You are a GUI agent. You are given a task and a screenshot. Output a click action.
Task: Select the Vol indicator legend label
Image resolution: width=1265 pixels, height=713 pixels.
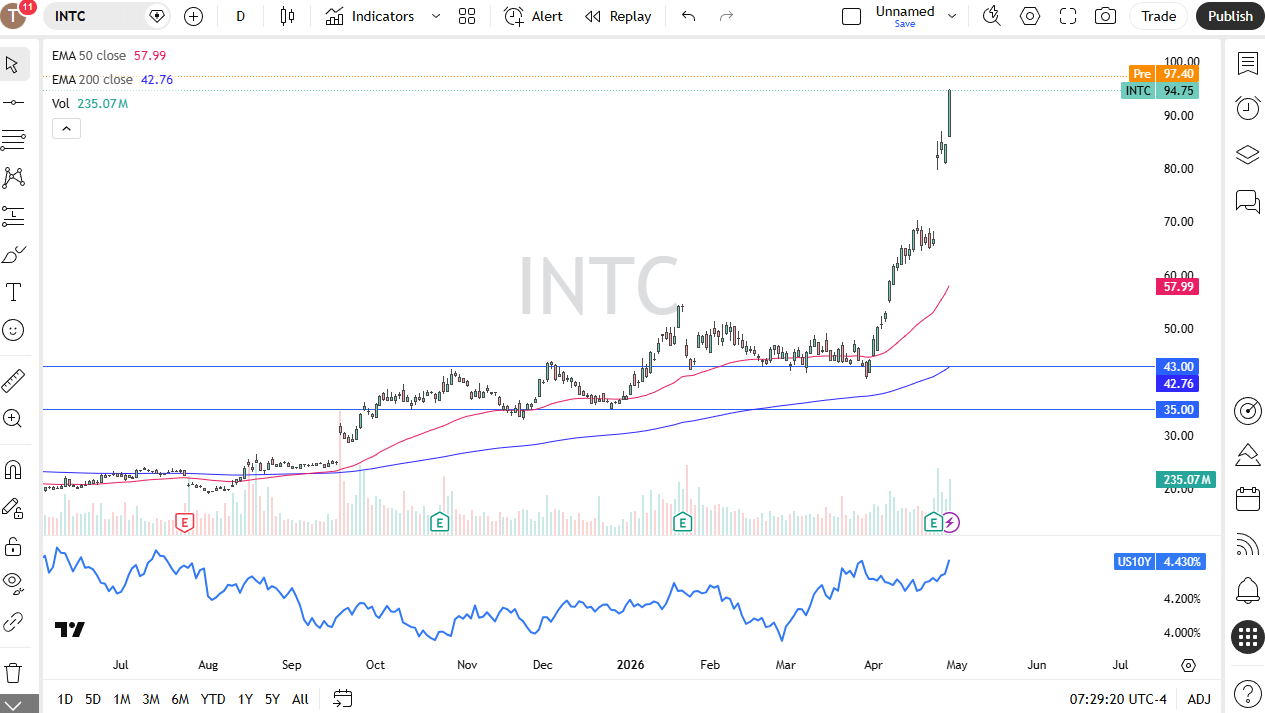coord(61,104)
